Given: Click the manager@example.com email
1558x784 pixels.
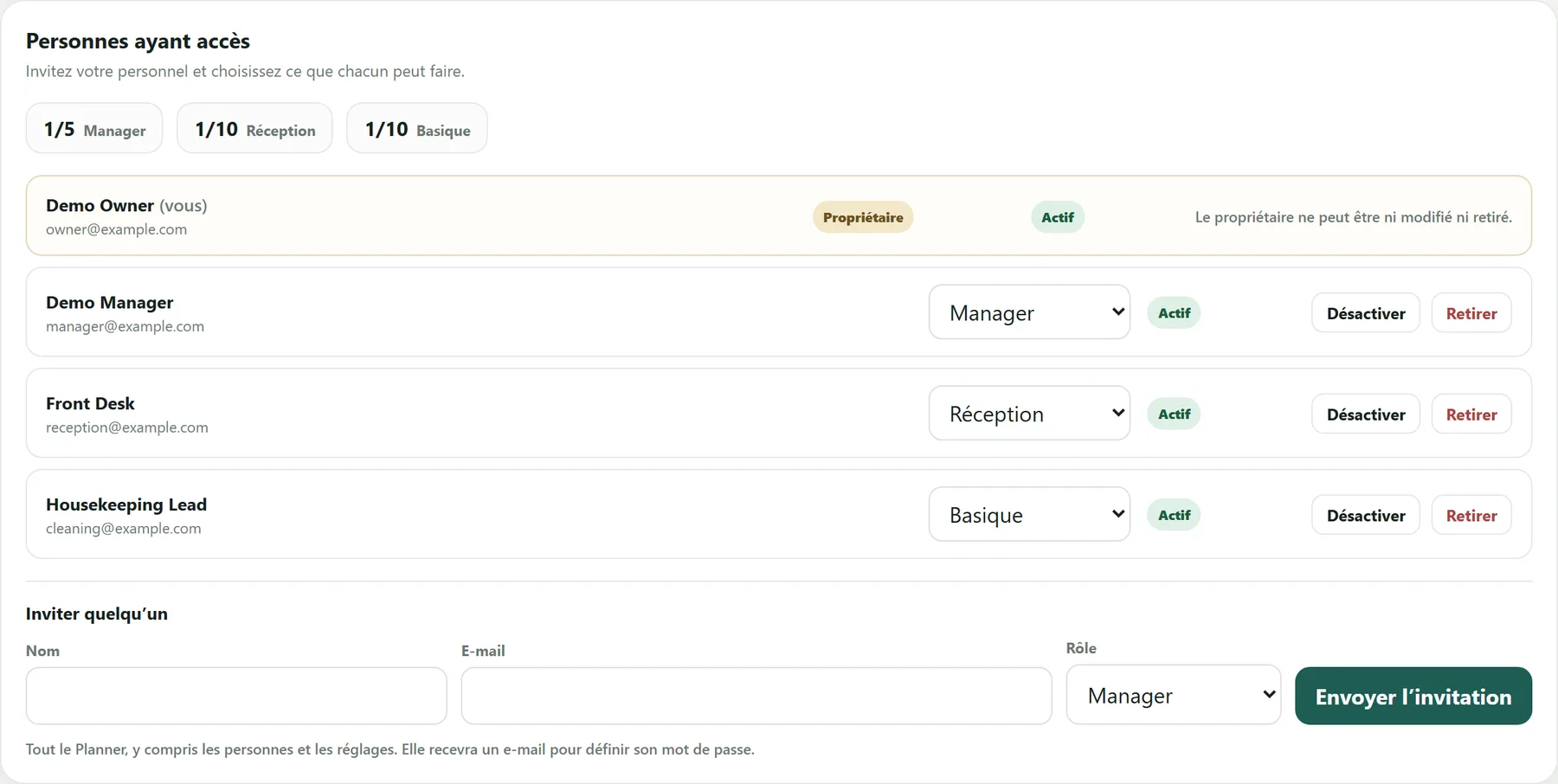Looking at the screenshot, I should [x=126, y=326].
